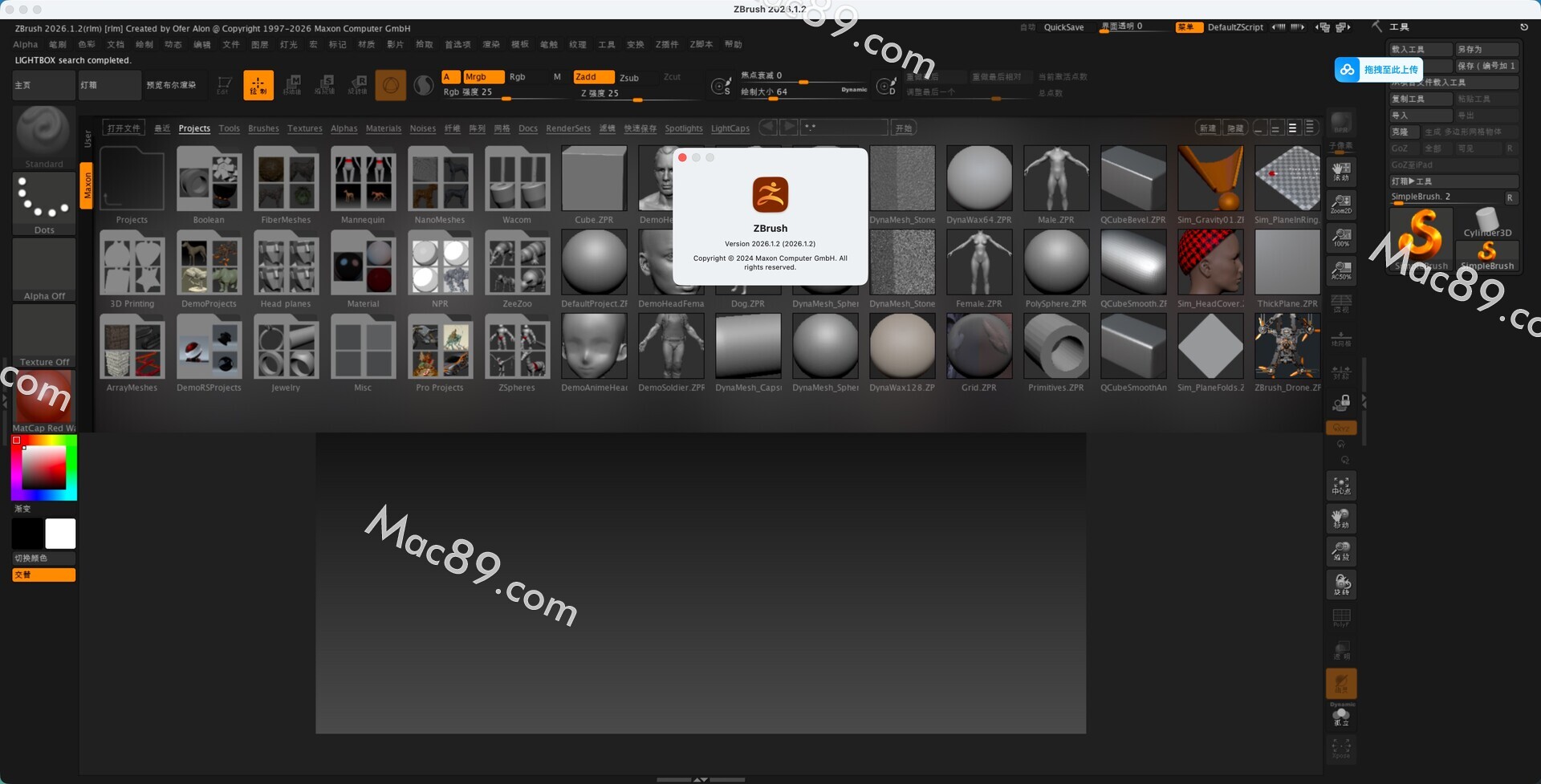Open the Texture Off picker

44,336
